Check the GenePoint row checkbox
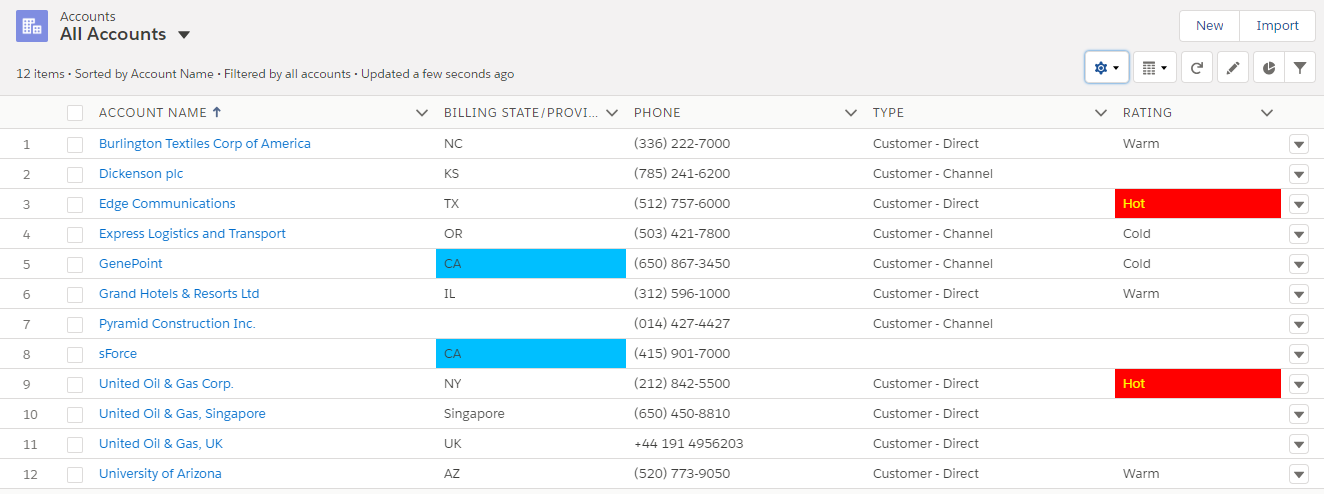The width and height of the screenshot is (1324, 494). point(75,264)
